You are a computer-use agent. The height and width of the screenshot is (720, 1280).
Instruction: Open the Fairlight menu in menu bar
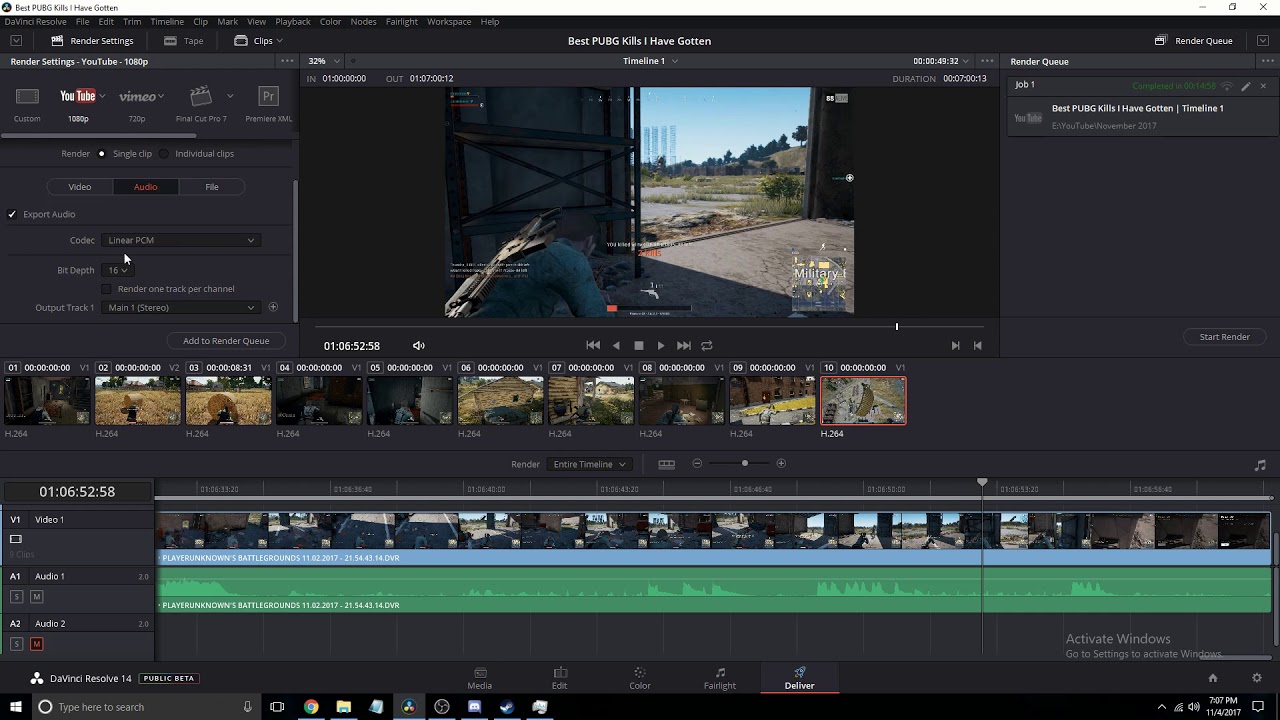point(401,21)
